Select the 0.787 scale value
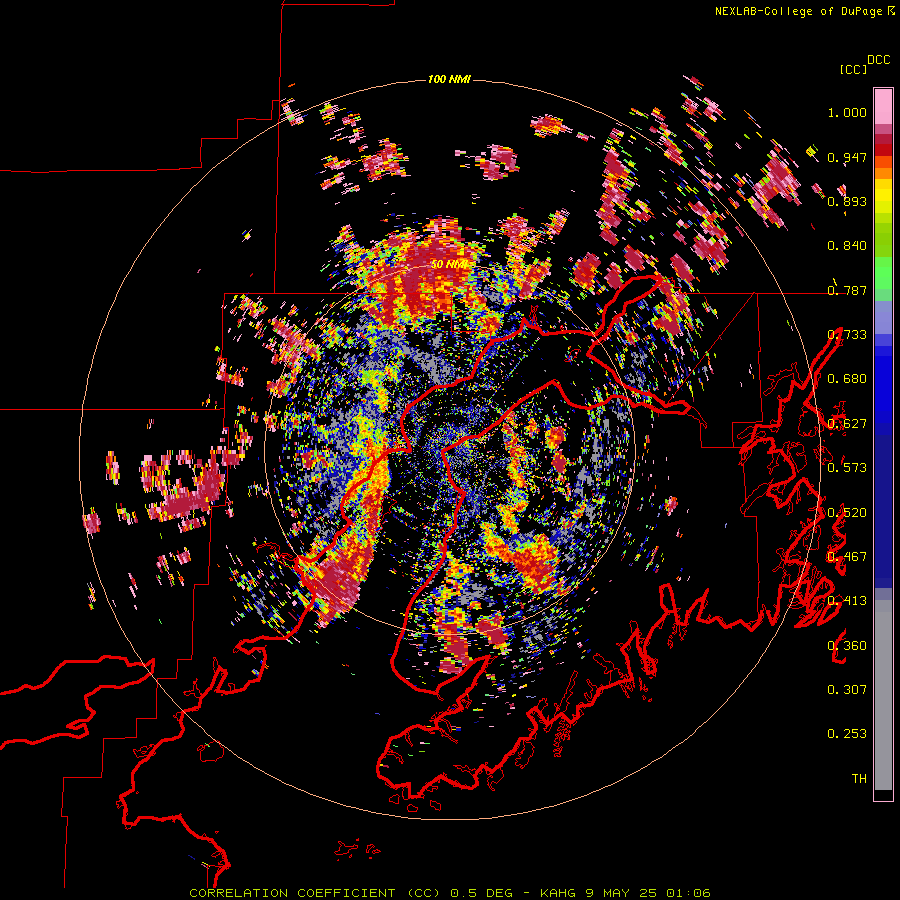The height and width of the screenshot is (900, 900). coord(847,290)
